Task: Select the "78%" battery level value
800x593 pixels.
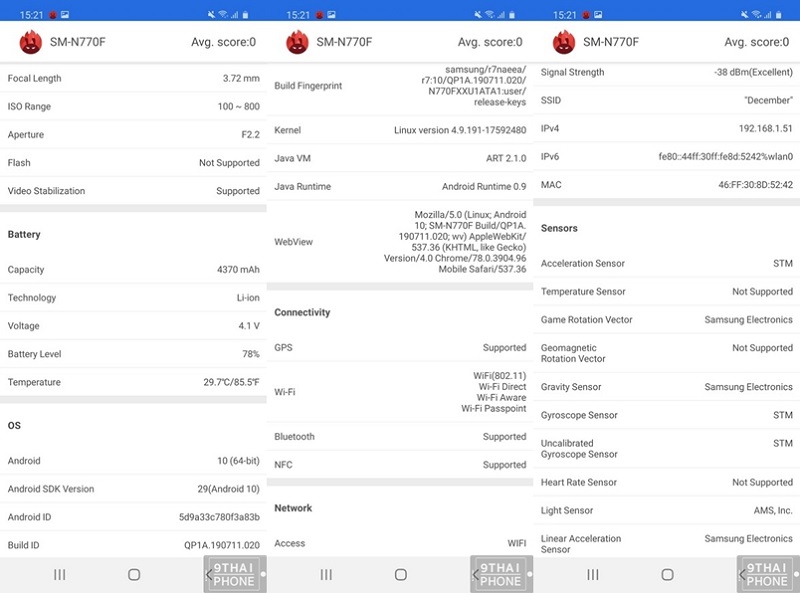Action: [251, 354]
